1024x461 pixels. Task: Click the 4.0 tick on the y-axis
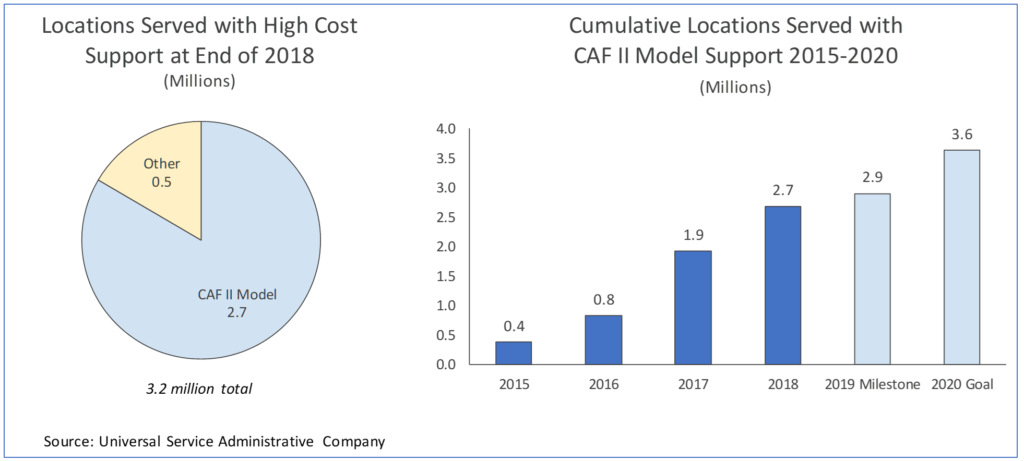pyautogui.click(x=444, y=129)
